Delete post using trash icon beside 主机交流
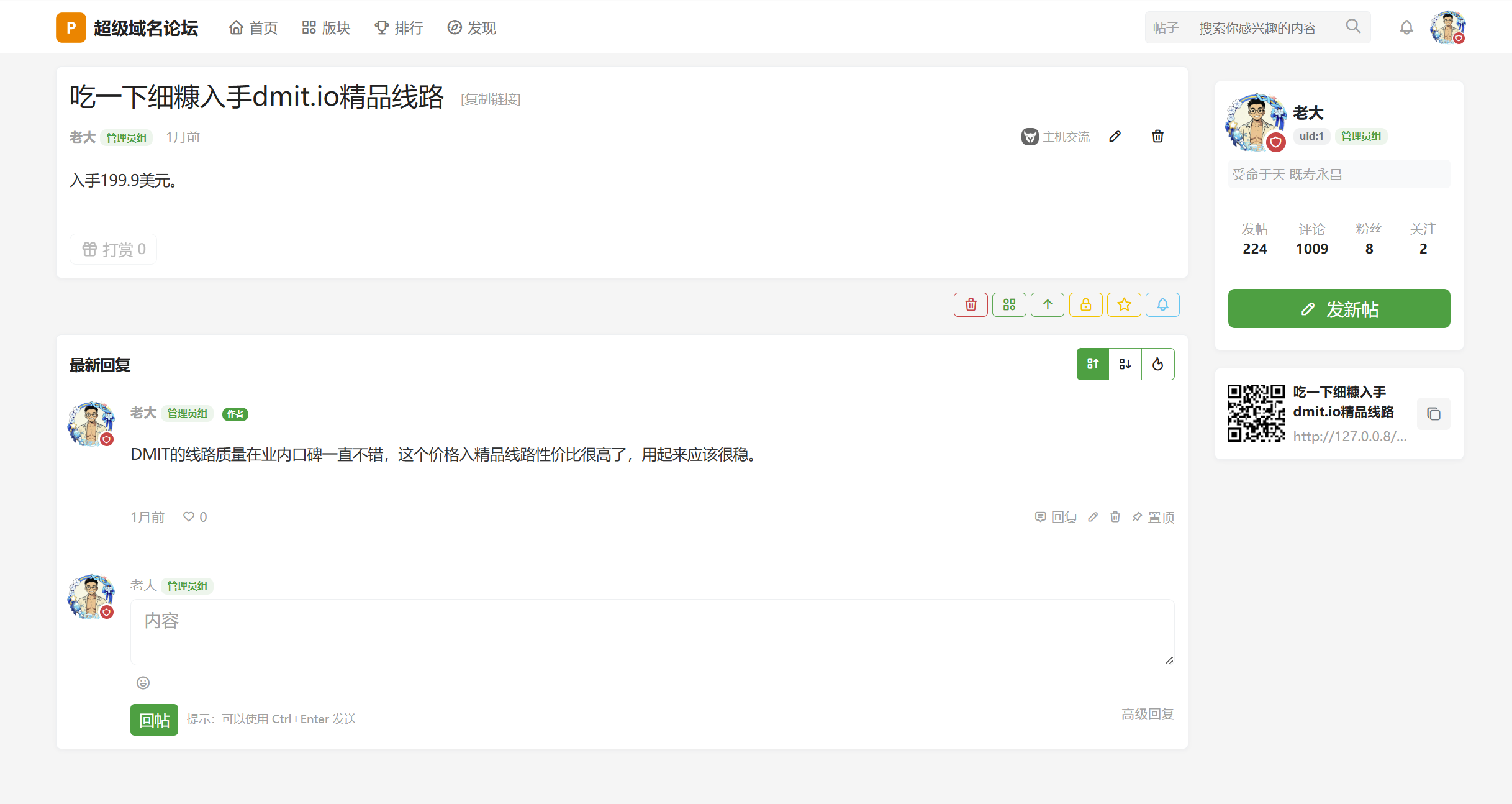This screenshot has height=804, width=1512. point(1158,136)
